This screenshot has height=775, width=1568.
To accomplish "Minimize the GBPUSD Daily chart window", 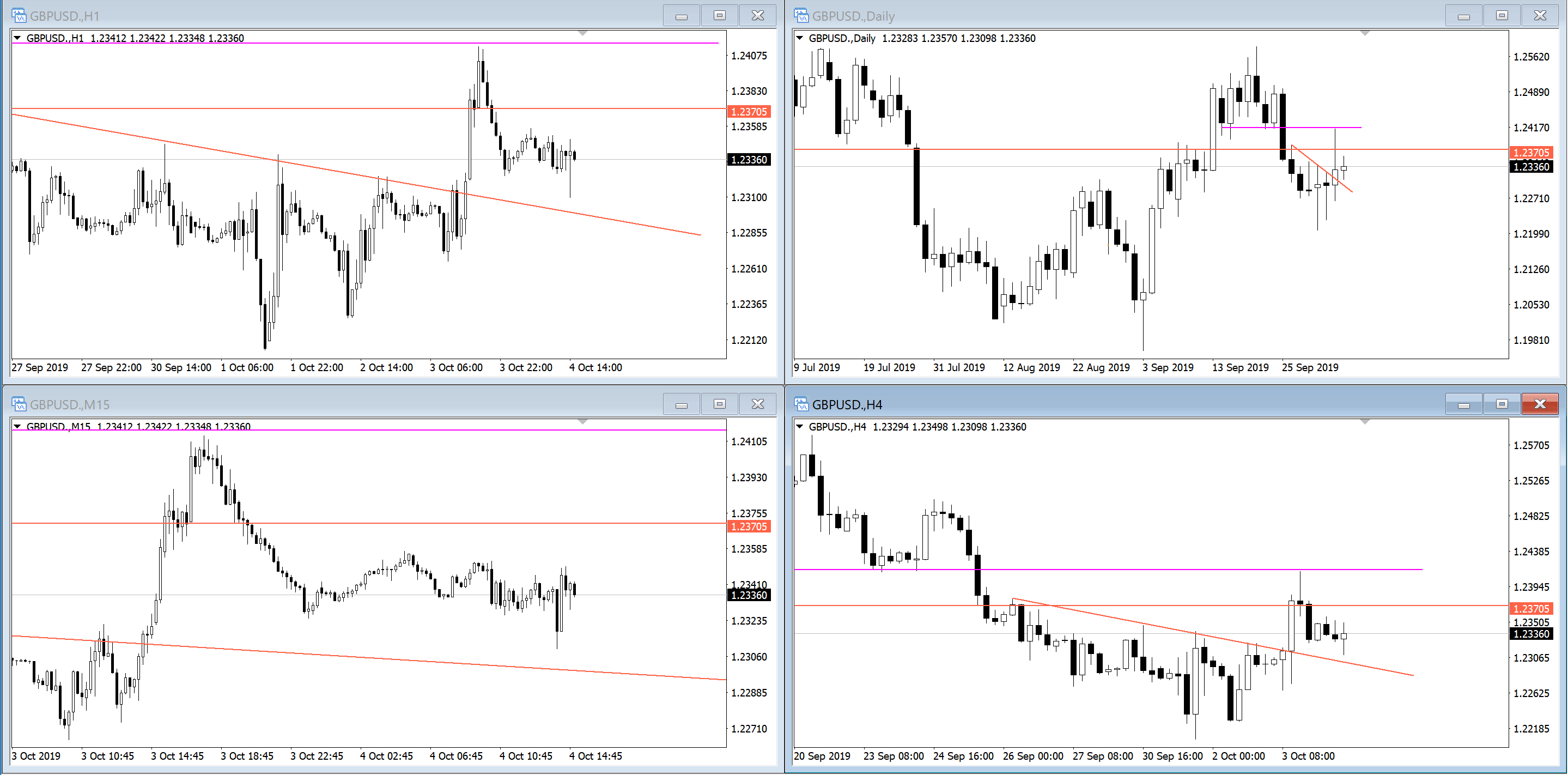I will pyautogui.click(x=1463, y=15).
